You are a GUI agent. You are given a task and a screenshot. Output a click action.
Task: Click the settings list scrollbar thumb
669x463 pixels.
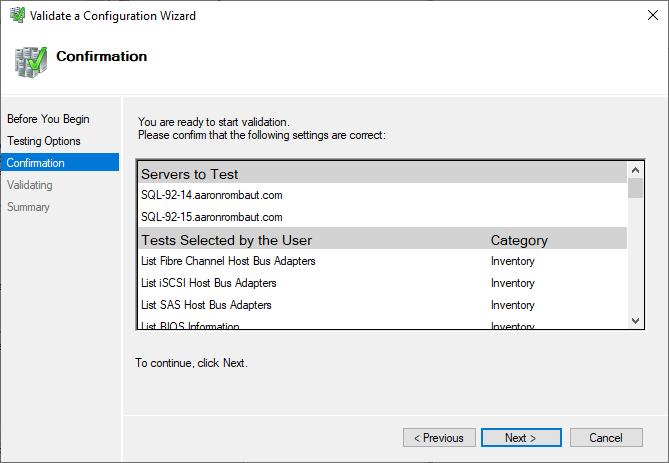pyautogui.click(x=635, y=188)
